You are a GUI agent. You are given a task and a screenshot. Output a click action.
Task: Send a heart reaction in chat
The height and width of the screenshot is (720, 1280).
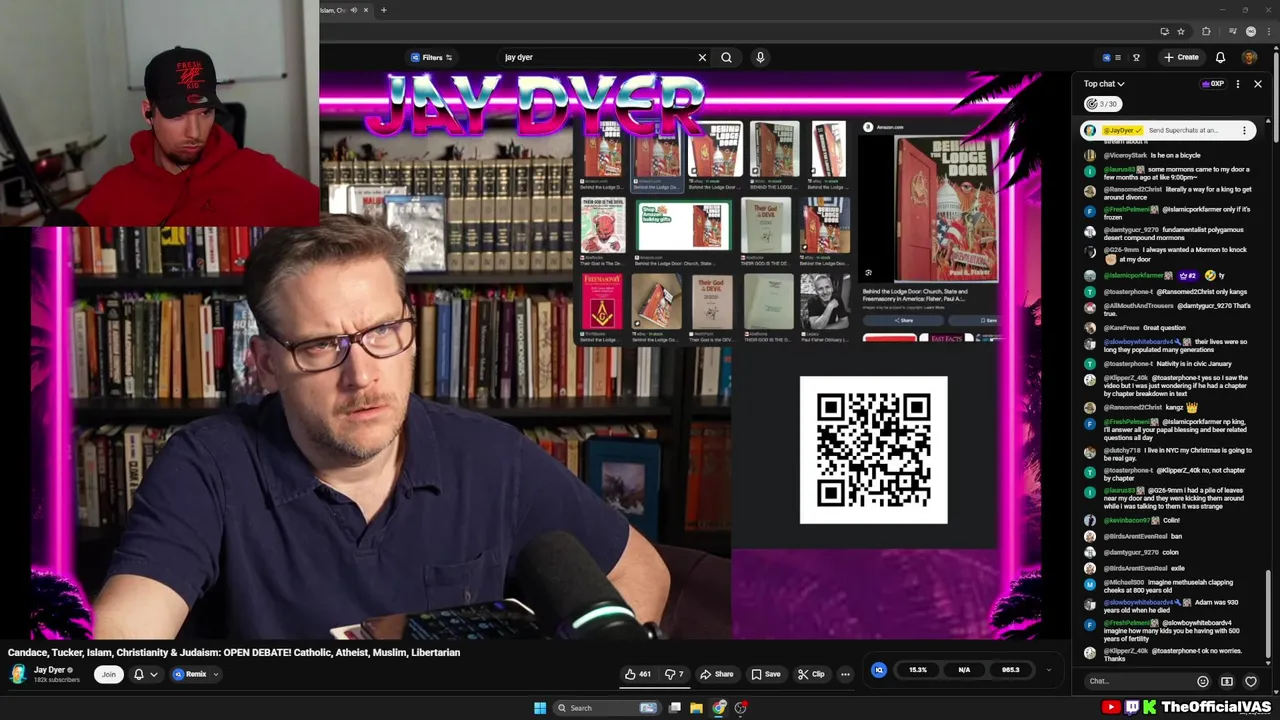[x=1251, y=681]
